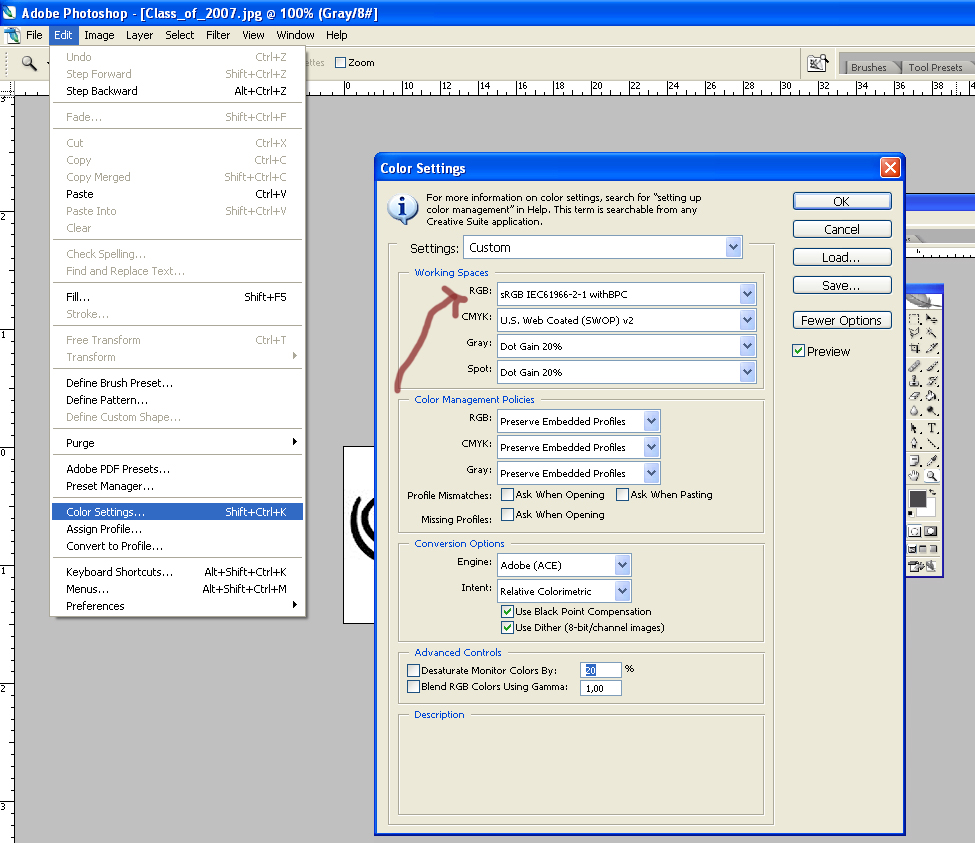The image size is (975, 843).
Task: Open the RGB color management policy dropdown
Action: (x=579, y=422)
